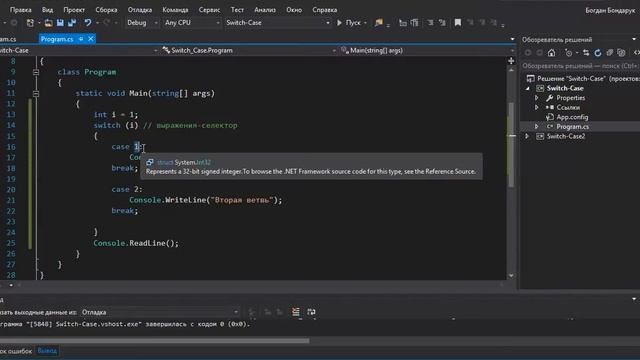This screenshot has height=360, width=640.
Task: Click the editor vertical scrollbar down arrow
Action: tap(511, 276)
